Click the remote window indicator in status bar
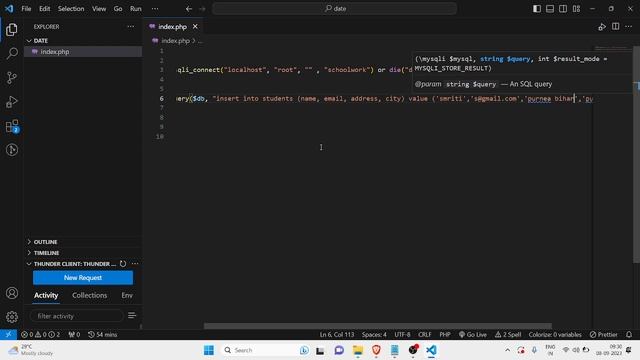 point(8,334)
